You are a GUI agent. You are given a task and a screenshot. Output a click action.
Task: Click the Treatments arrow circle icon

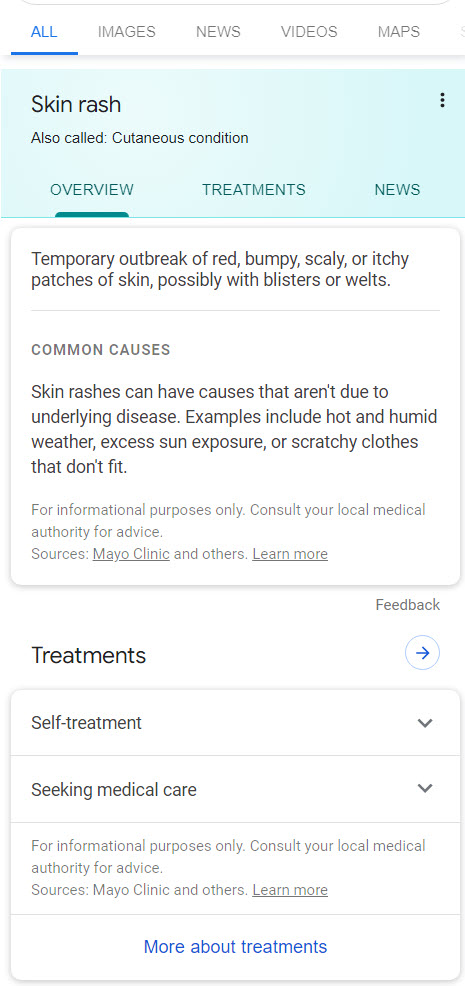[422, 653]
